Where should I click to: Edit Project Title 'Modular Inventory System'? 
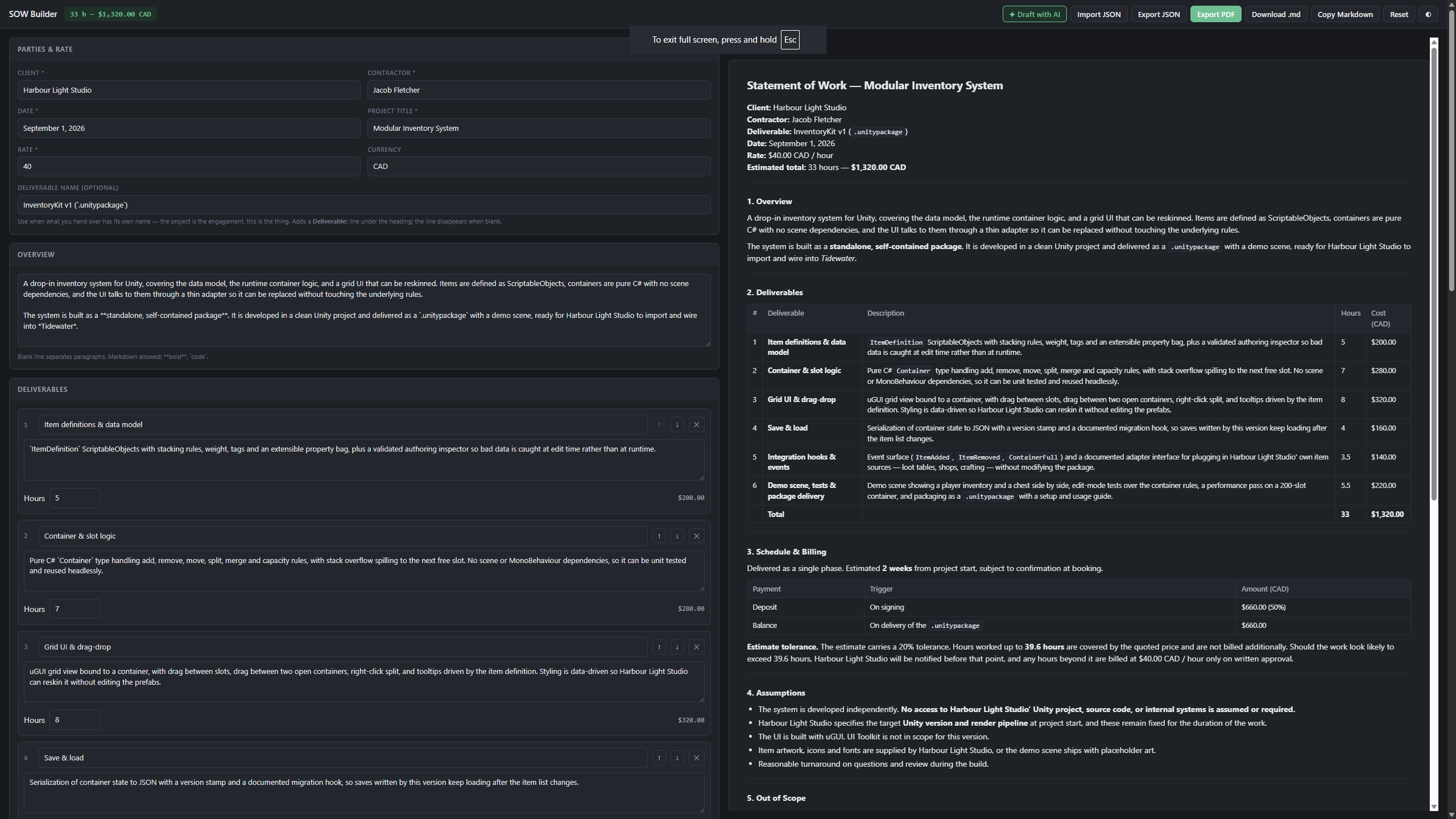539,128
